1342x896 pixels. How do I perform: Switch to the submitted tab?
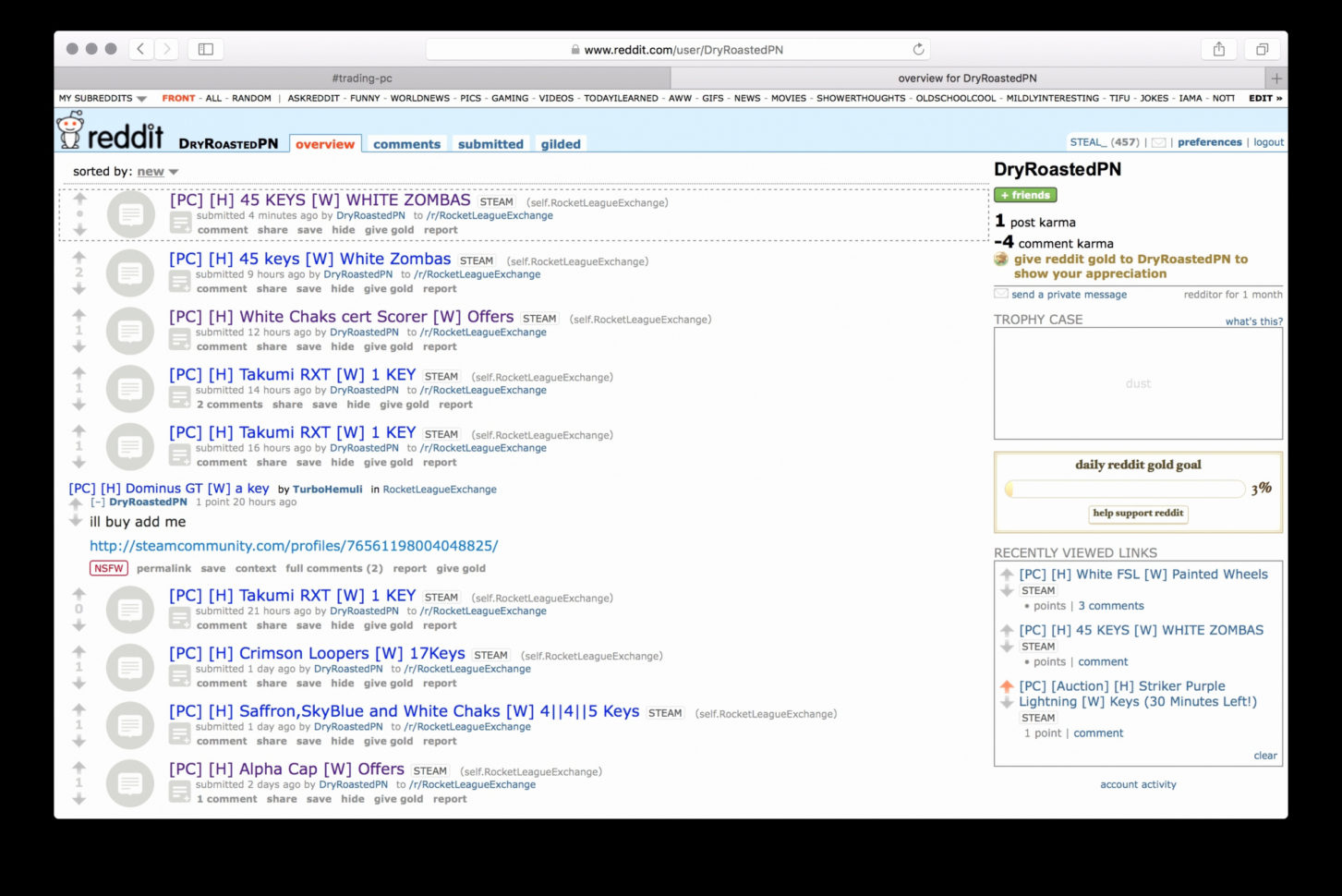point(490,144)
